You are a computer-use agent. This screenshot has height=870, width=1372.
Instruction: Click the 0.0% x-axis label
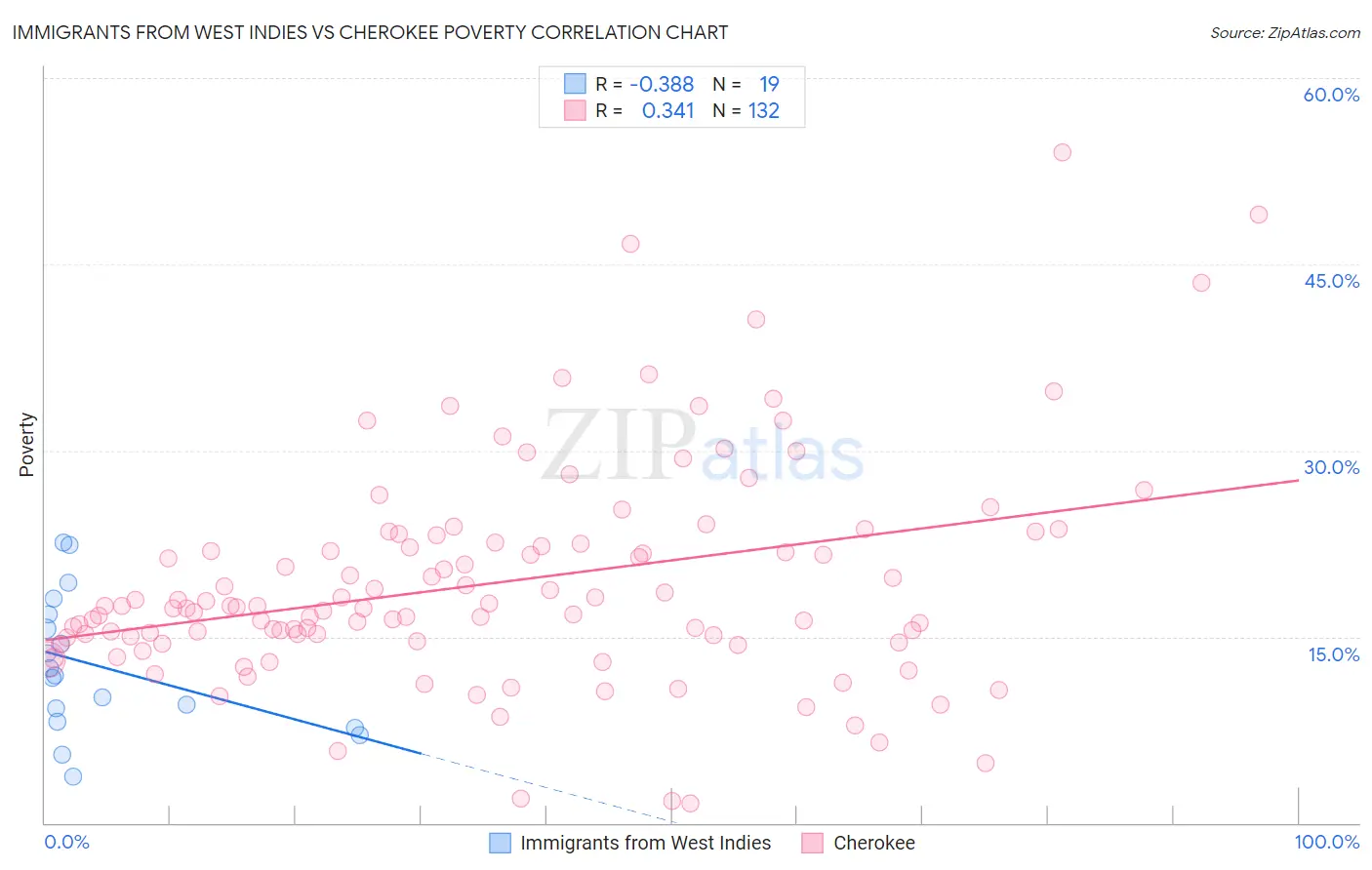point(66,842)
